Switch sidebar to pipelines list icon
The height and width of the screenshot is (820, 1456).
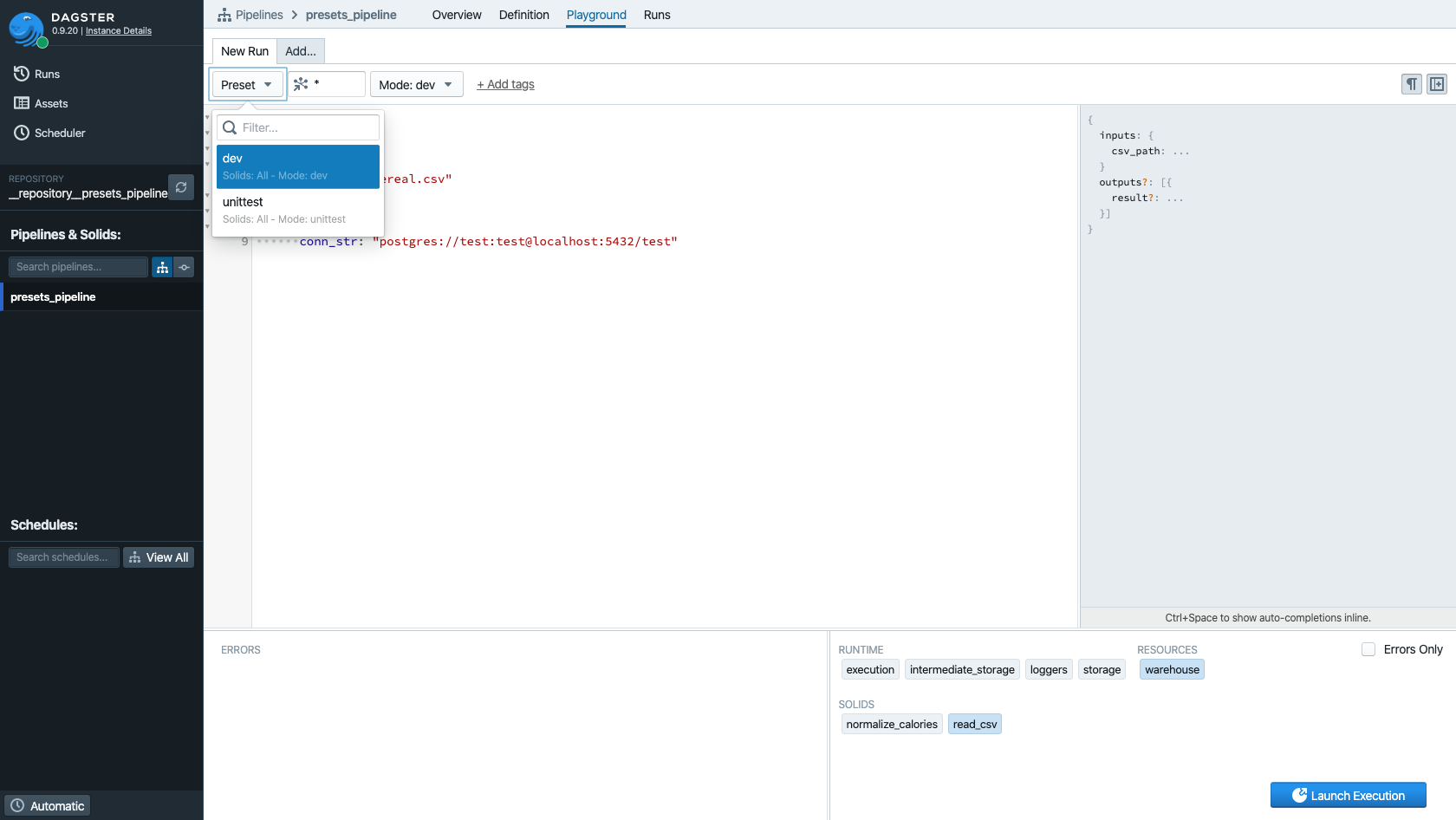[x=162, y=267]
